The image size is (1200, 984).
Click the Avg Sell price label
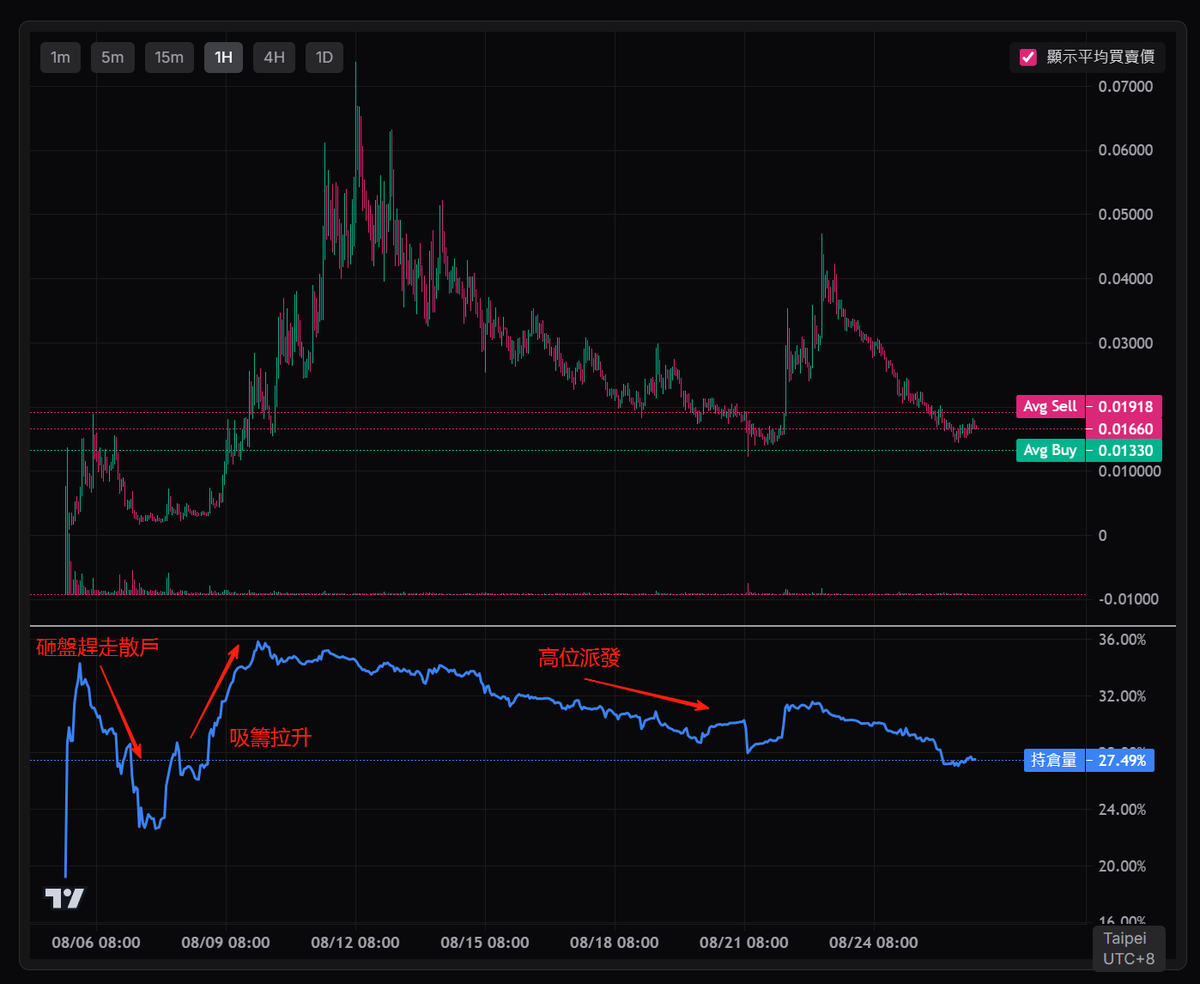click(x=1050, y=406)
